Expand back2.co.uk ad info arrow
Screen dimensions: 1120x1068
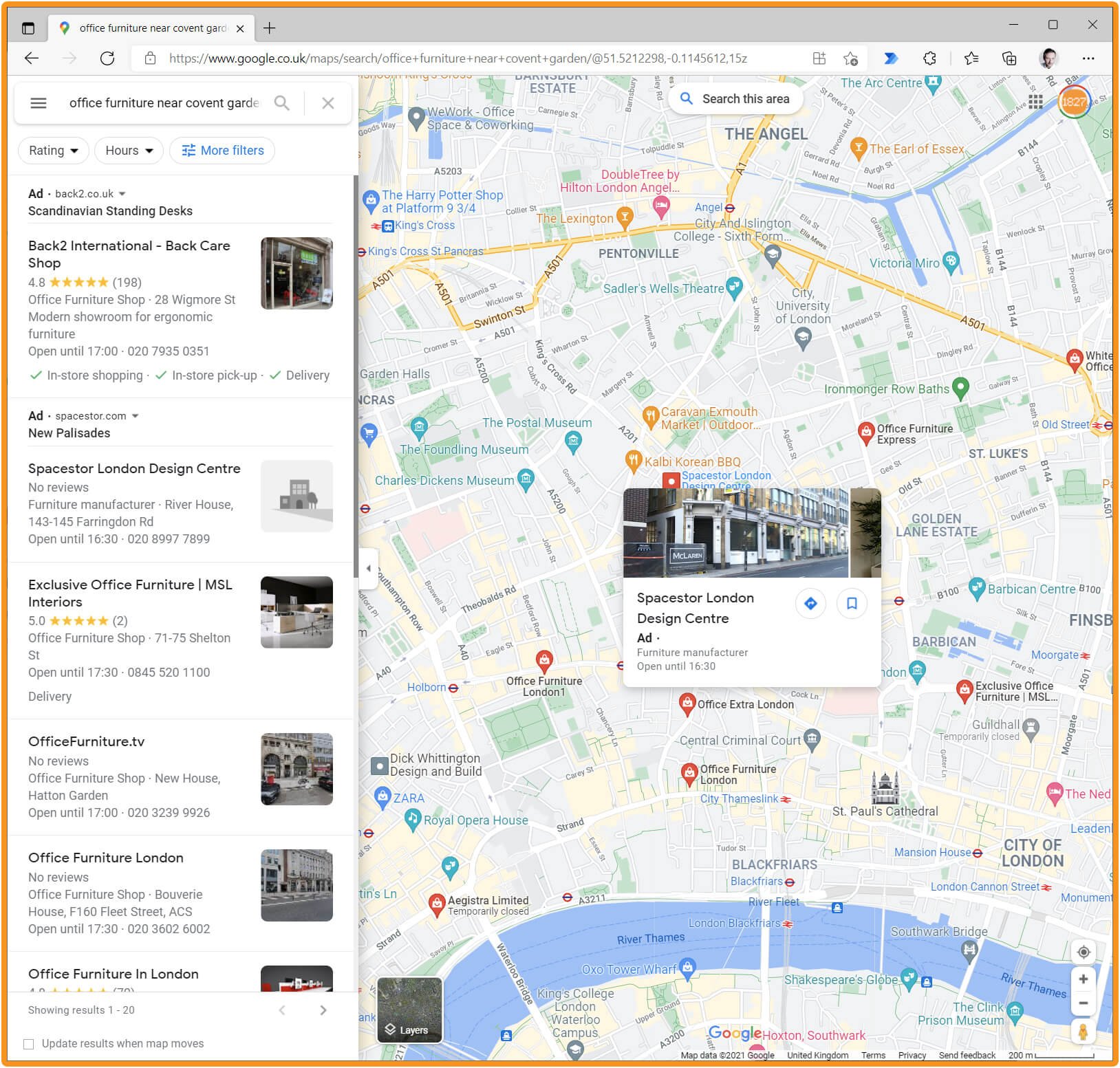pyautogui.click(x=122, y=194)
